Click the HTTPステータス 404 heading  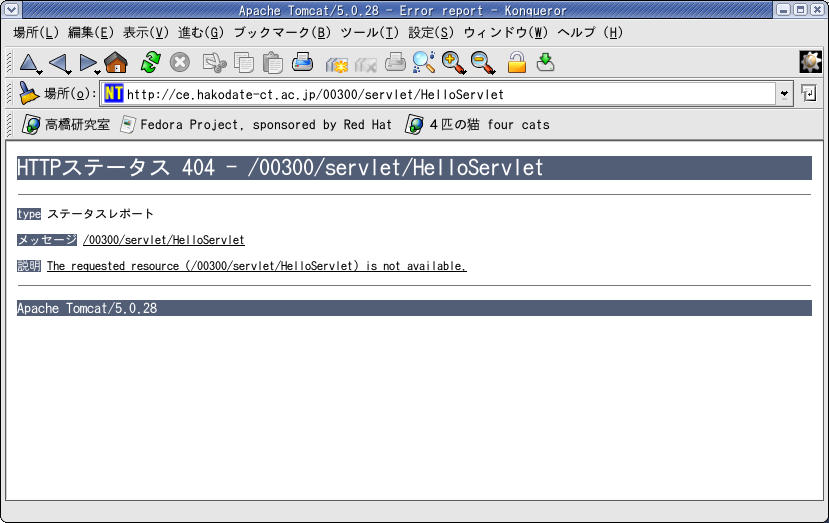click(x=414, y=168)
